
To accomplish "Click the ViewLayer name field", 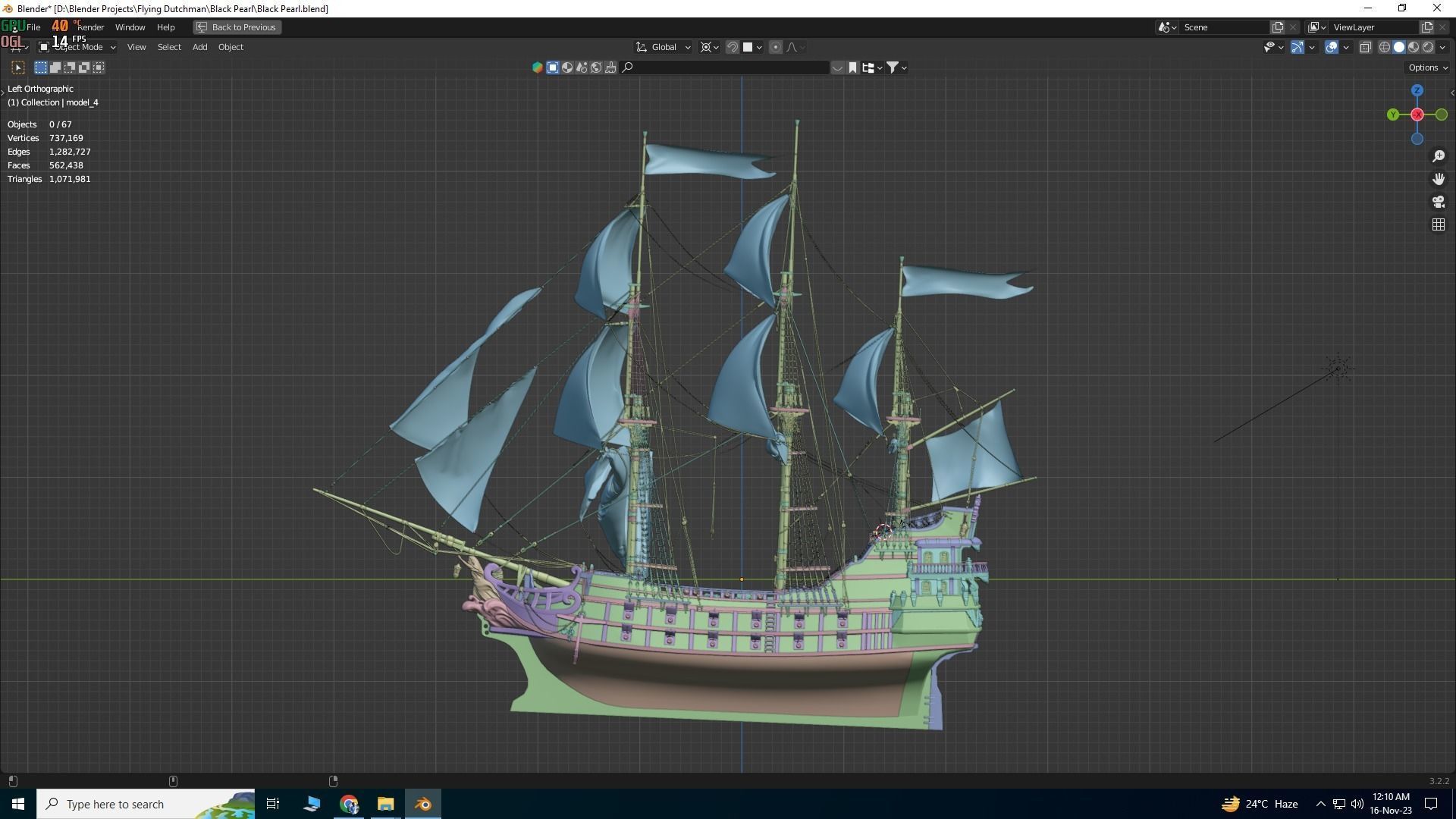I will (x=1374, y=27).
